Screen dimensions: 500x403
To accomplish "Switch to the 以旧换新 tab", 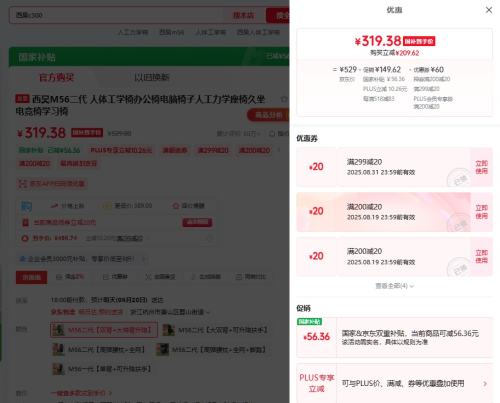I will pyautogui.click(x=152, y=78).
